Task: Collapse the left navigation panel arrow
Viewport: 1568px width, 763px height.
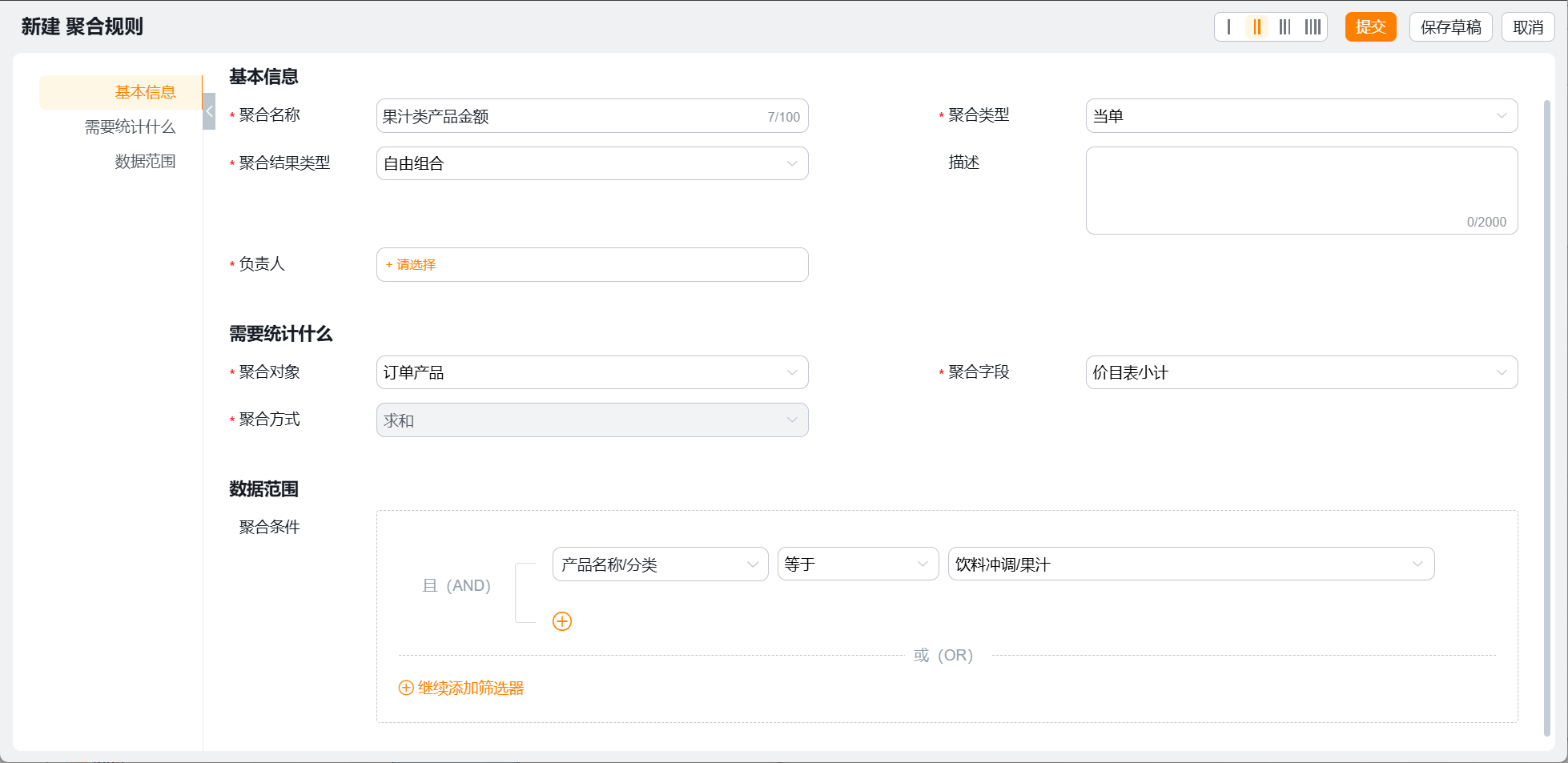Action: [209, 111]
